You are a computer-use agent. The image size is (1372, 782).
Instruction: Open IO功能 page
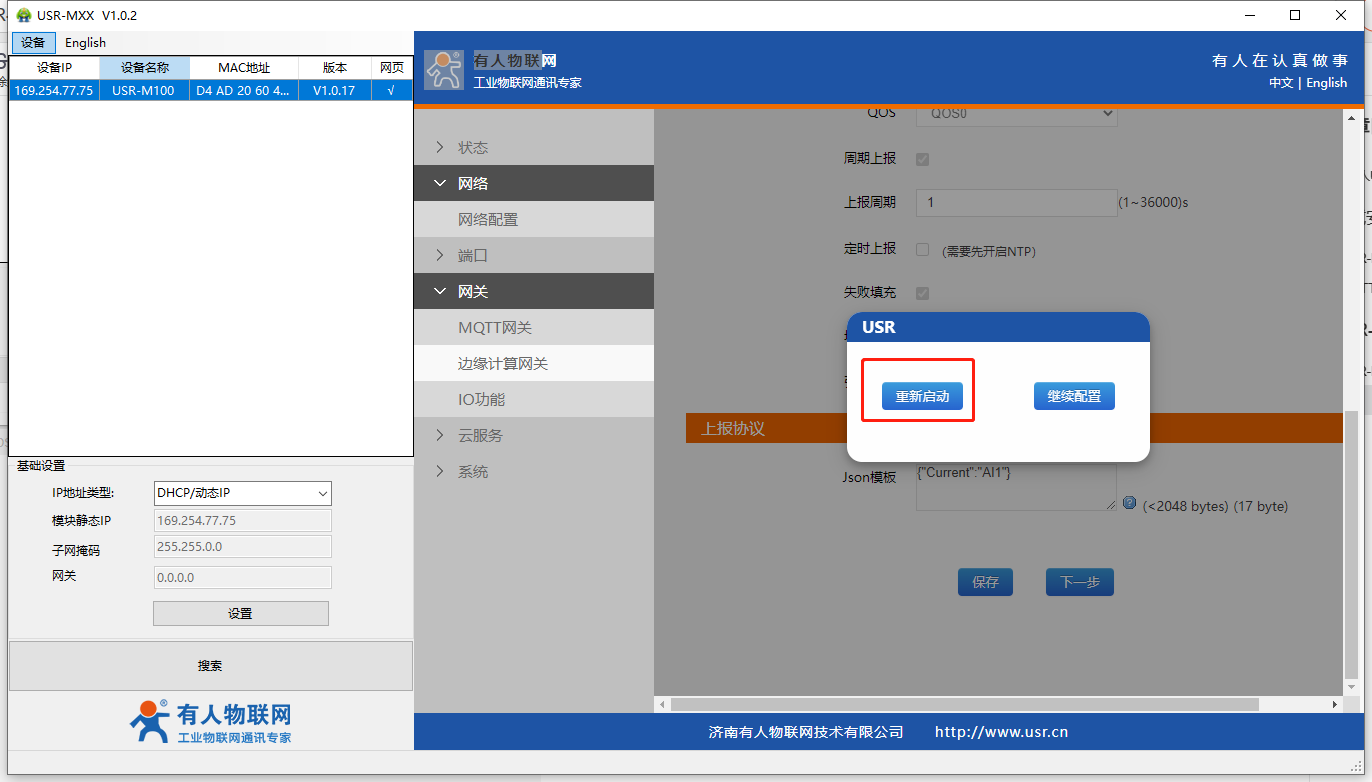click(x=534, y=400)
